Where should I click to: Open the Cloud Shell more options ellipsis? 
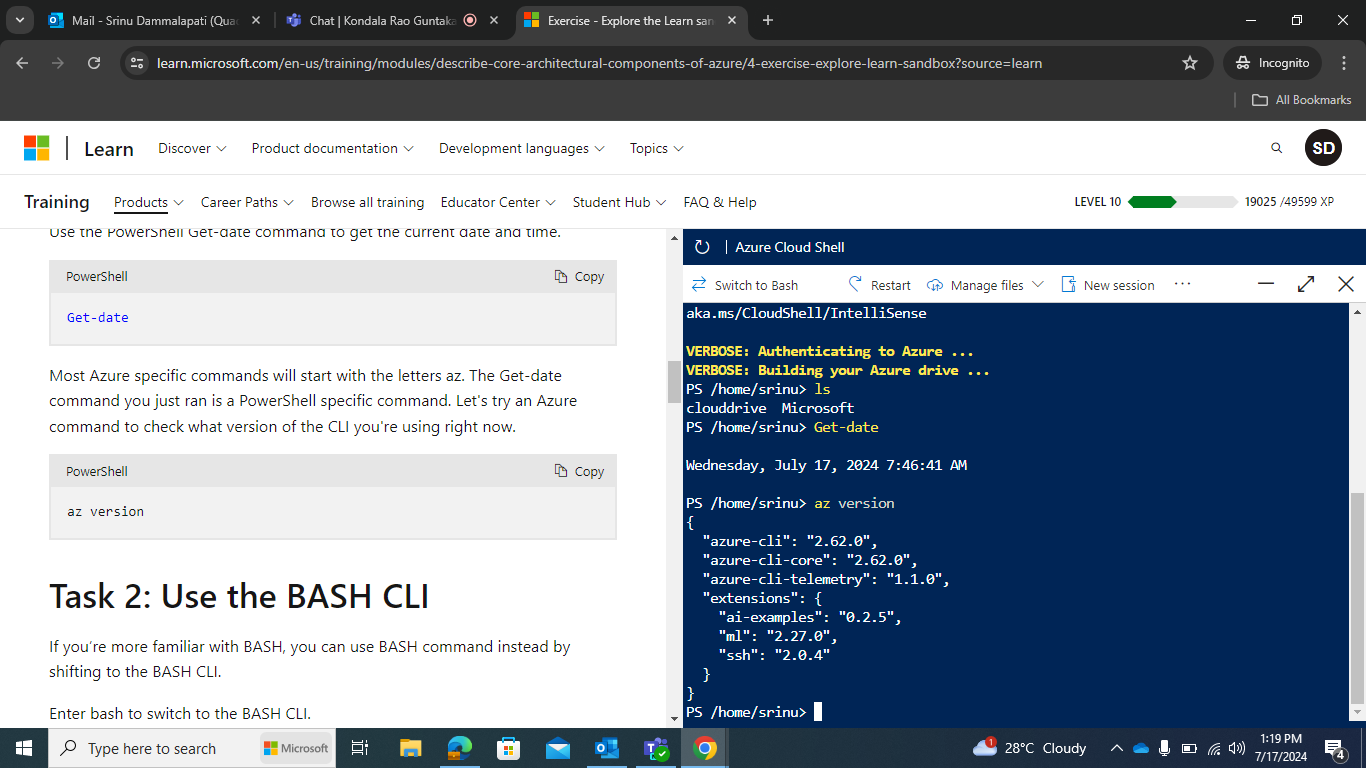point(1182,284)
